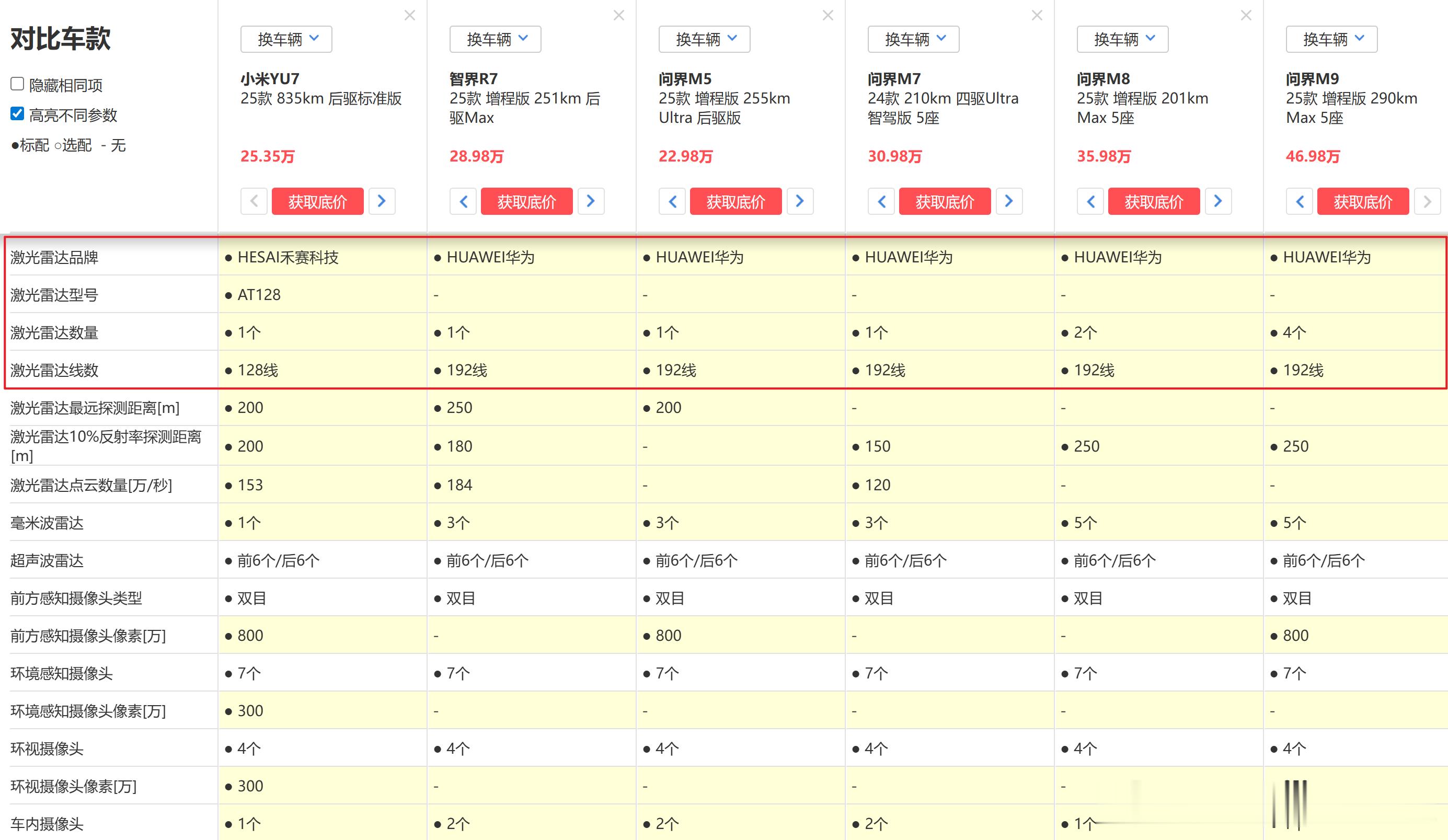The width and height of the screenshot is (1448, 840).
Task: Open 换车辆 dropdown for 小米YU7
Action: pos(286,39)
